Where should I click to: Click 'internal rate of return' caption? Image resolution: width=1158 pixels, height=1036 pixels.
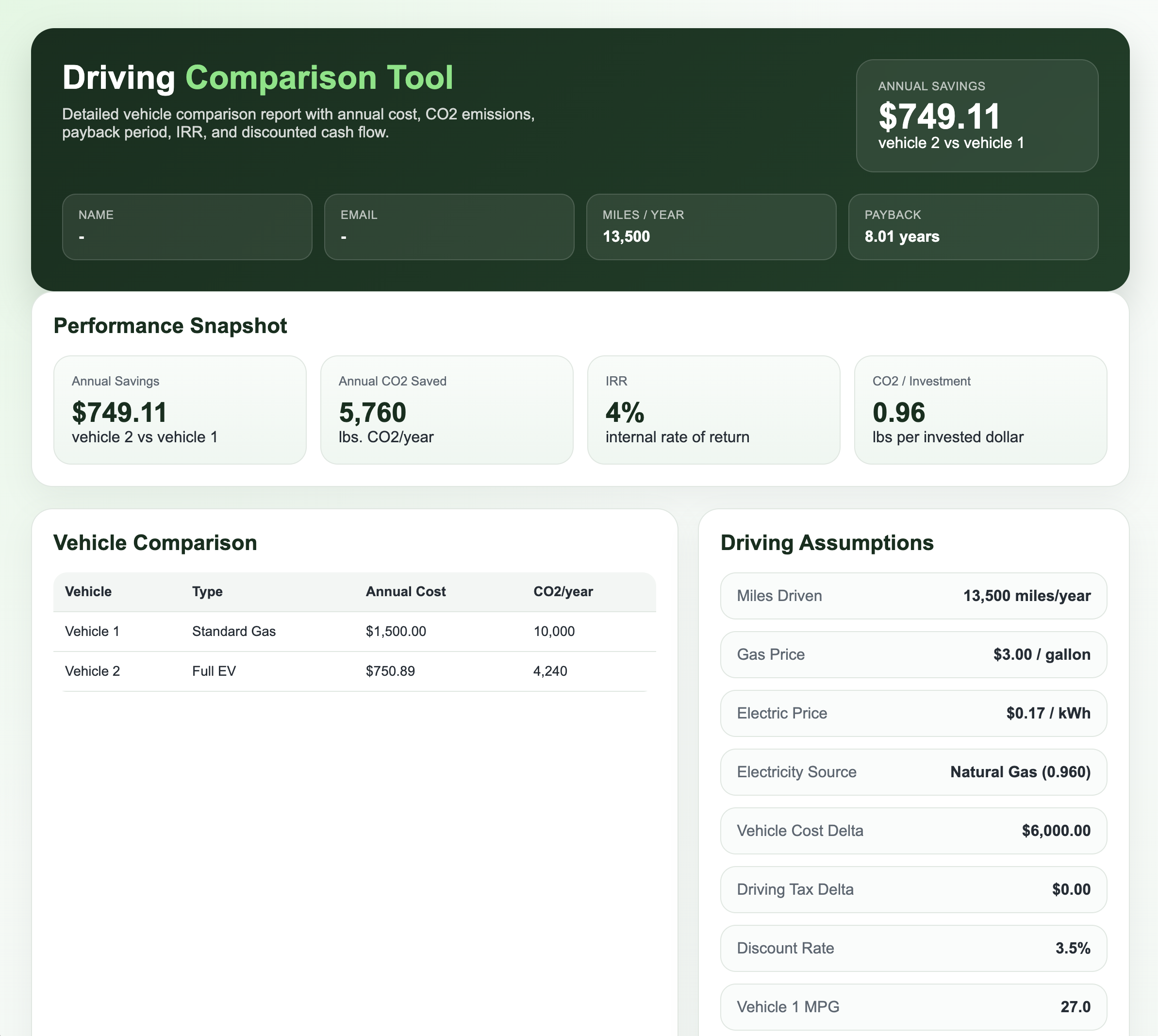click(x=677, y=437)
